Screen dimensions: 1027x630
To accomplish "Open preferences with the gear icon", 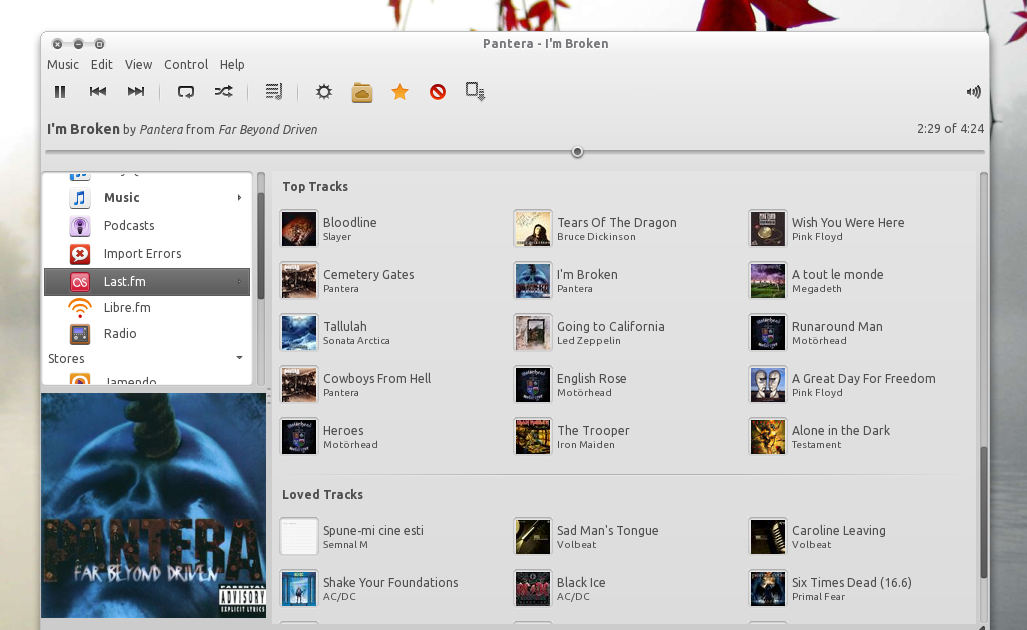I will coord(322,91).
